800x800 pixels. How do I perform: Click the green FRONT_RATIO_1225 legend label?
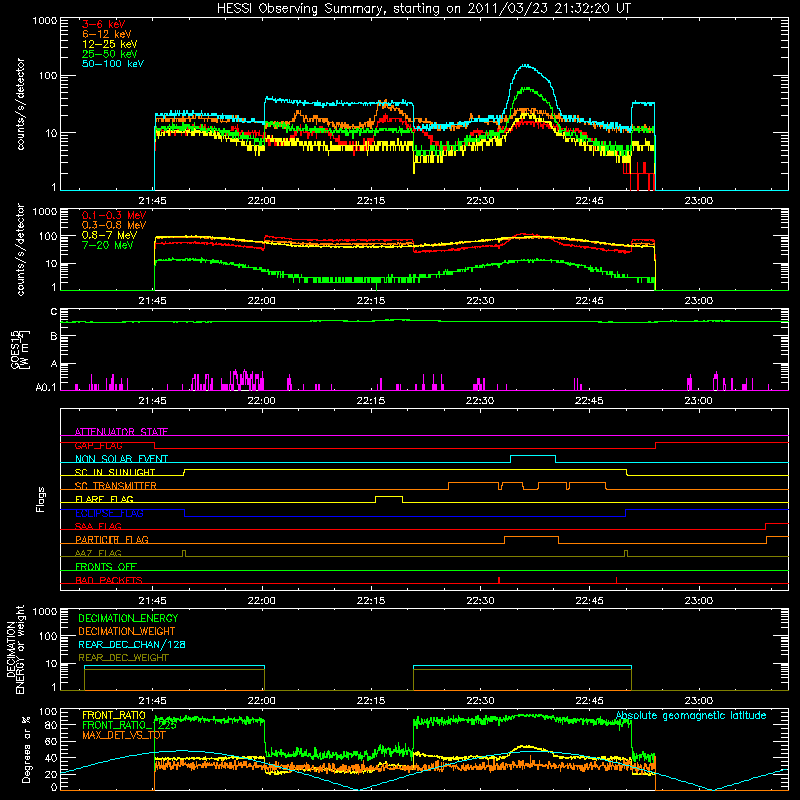pos(129,725)
